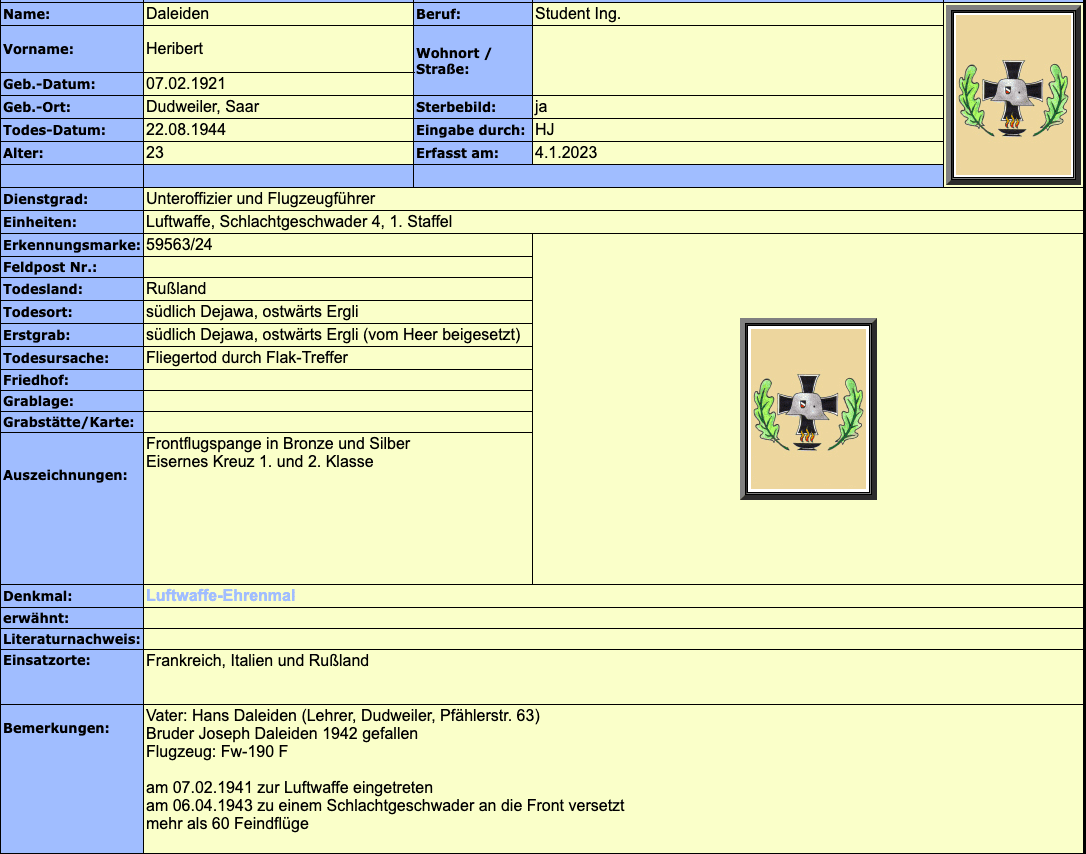This screenshot has width=1086, height=854.
Task: Click the Sterbebild emblem thumbnail beside Beruf
Action: (1013, 96)
